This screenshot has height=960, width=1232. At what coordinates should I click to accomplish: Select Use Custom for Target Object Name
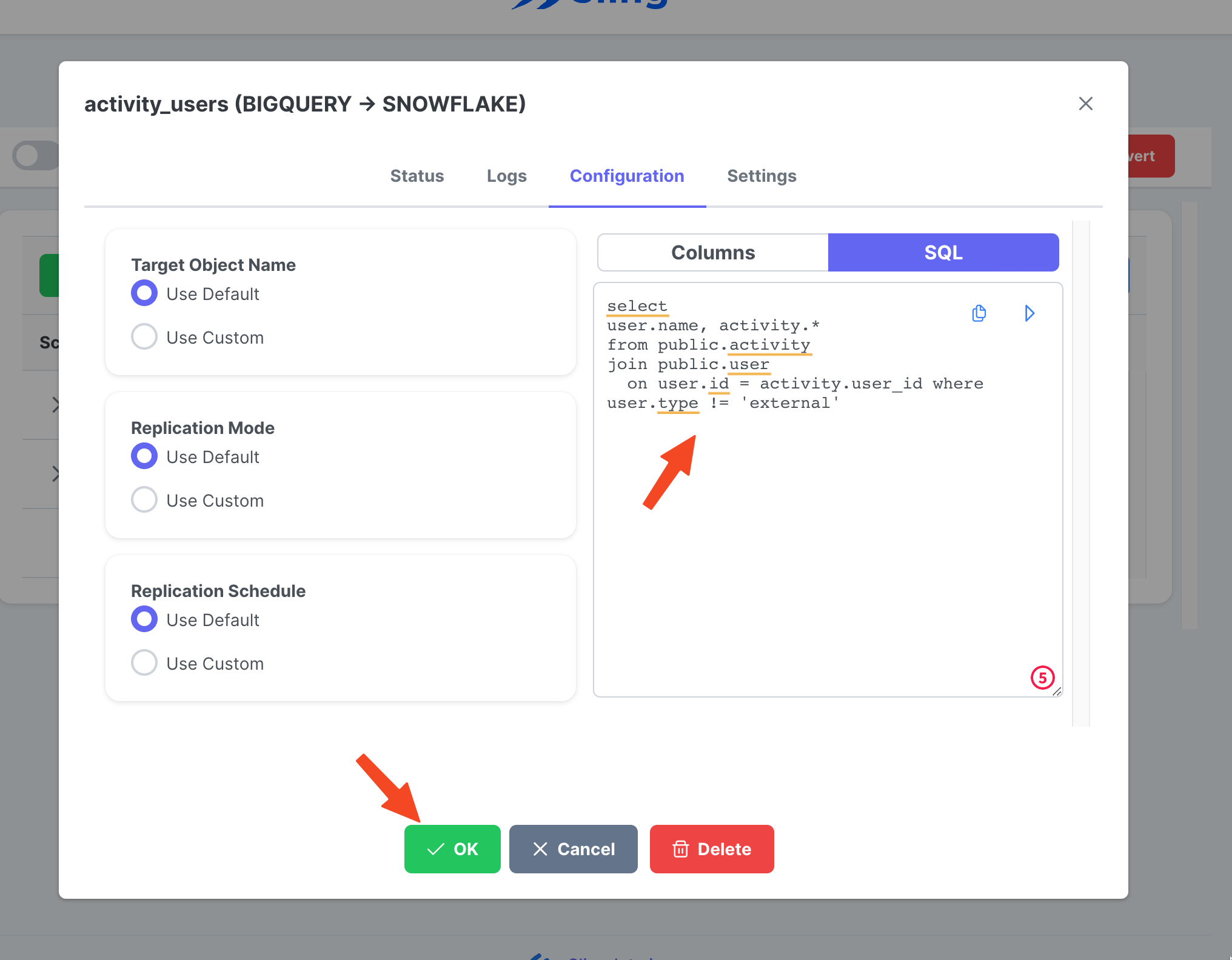coord(144,336)
